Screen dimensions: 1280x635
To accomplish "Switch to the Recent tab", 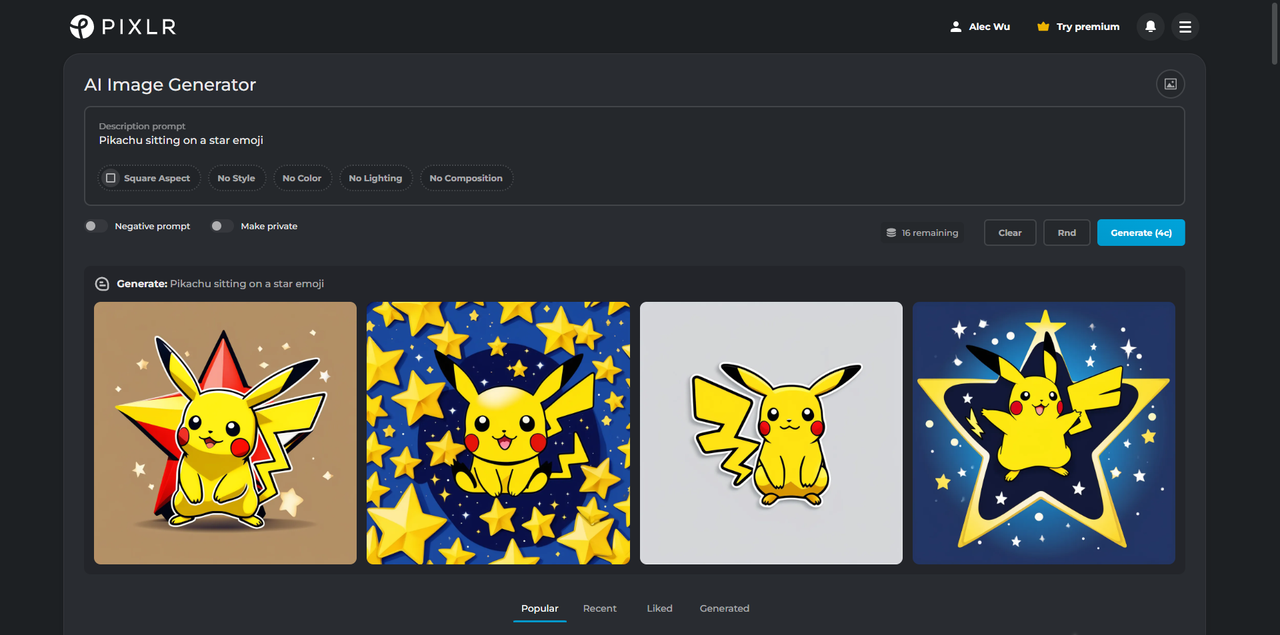I will (x=600, y=608).
